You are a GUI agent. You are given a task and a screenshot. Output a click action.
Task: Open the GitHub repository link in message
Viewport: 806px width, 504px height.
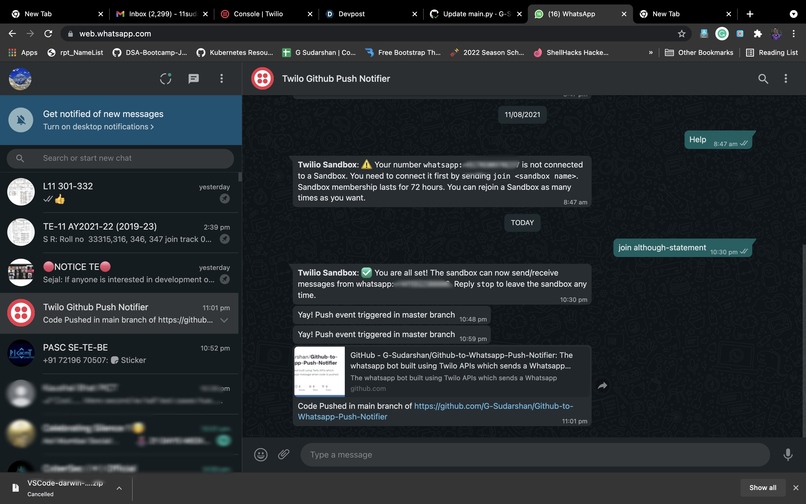(x=435, y=411)
